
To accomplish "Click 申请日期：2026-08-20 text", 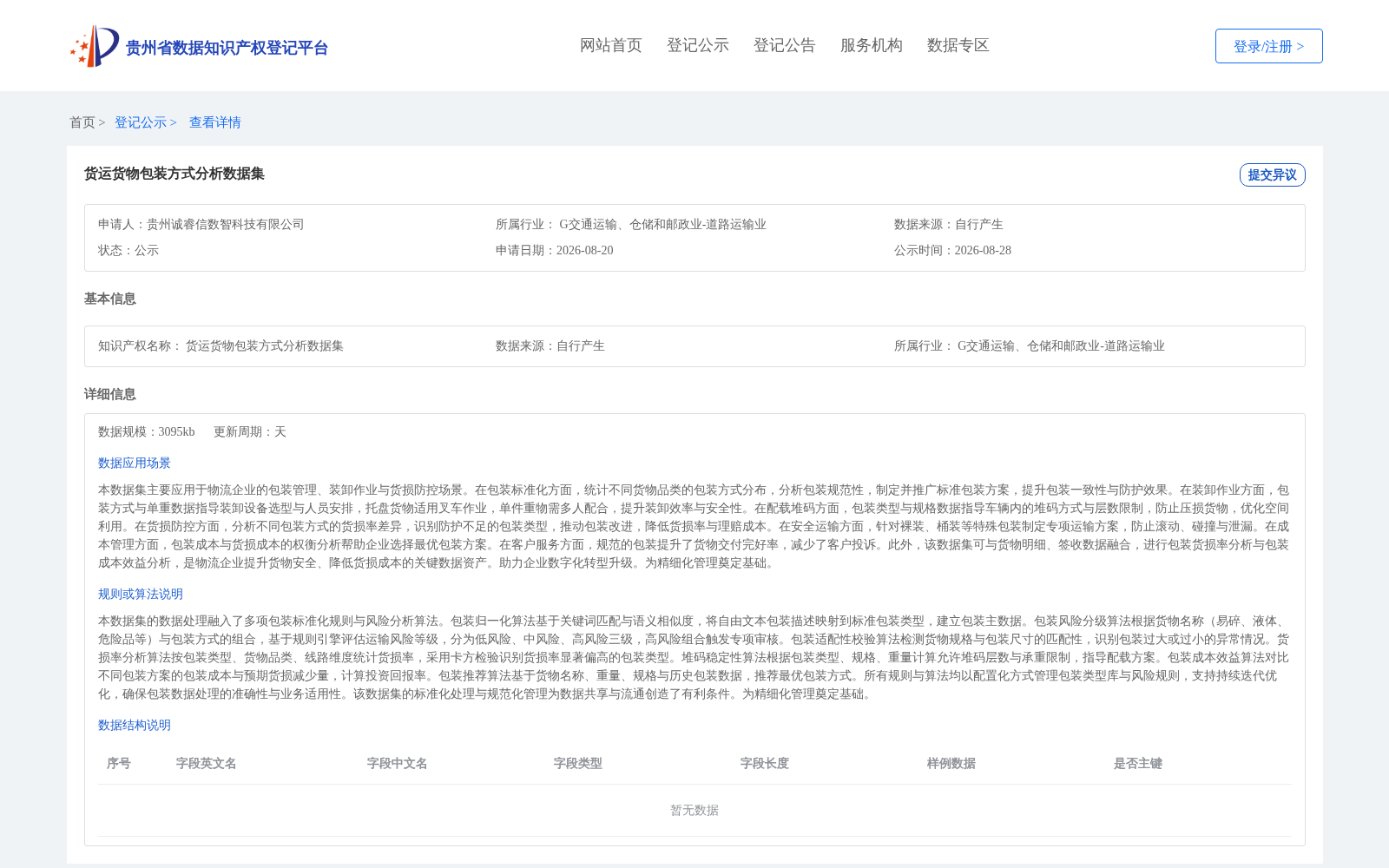I will pyautogui.click(x=555, y=250).
